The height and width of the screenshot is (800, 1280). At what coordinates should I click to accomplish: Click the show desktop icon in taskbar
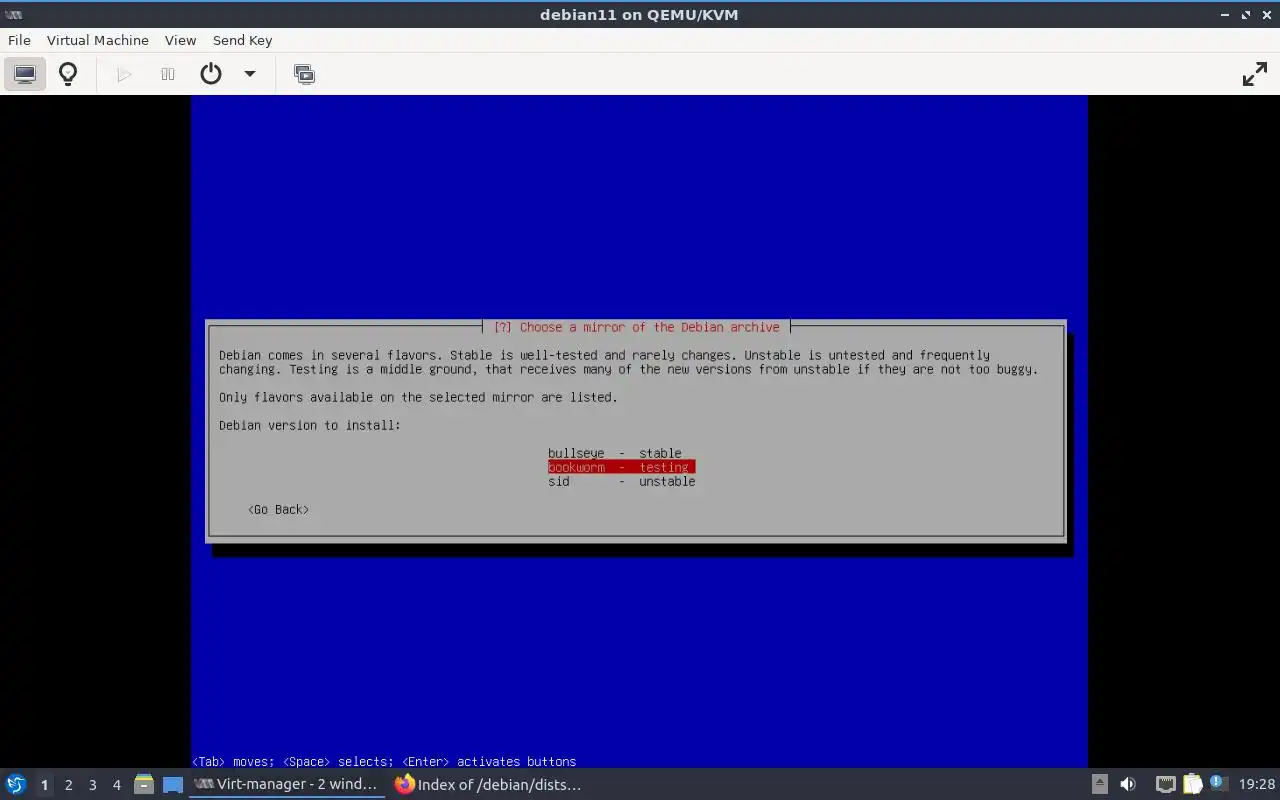click(173, 784)
